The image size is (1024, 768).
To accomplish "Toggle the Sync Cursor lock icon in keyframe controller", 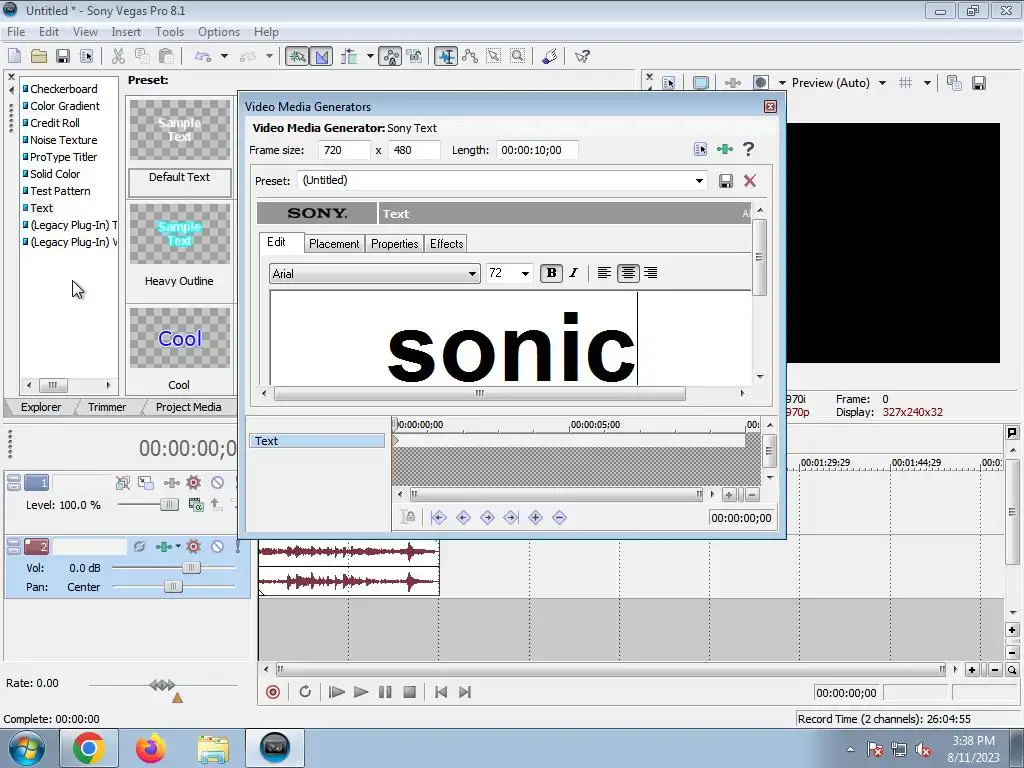I will click(x=408, y=517).
